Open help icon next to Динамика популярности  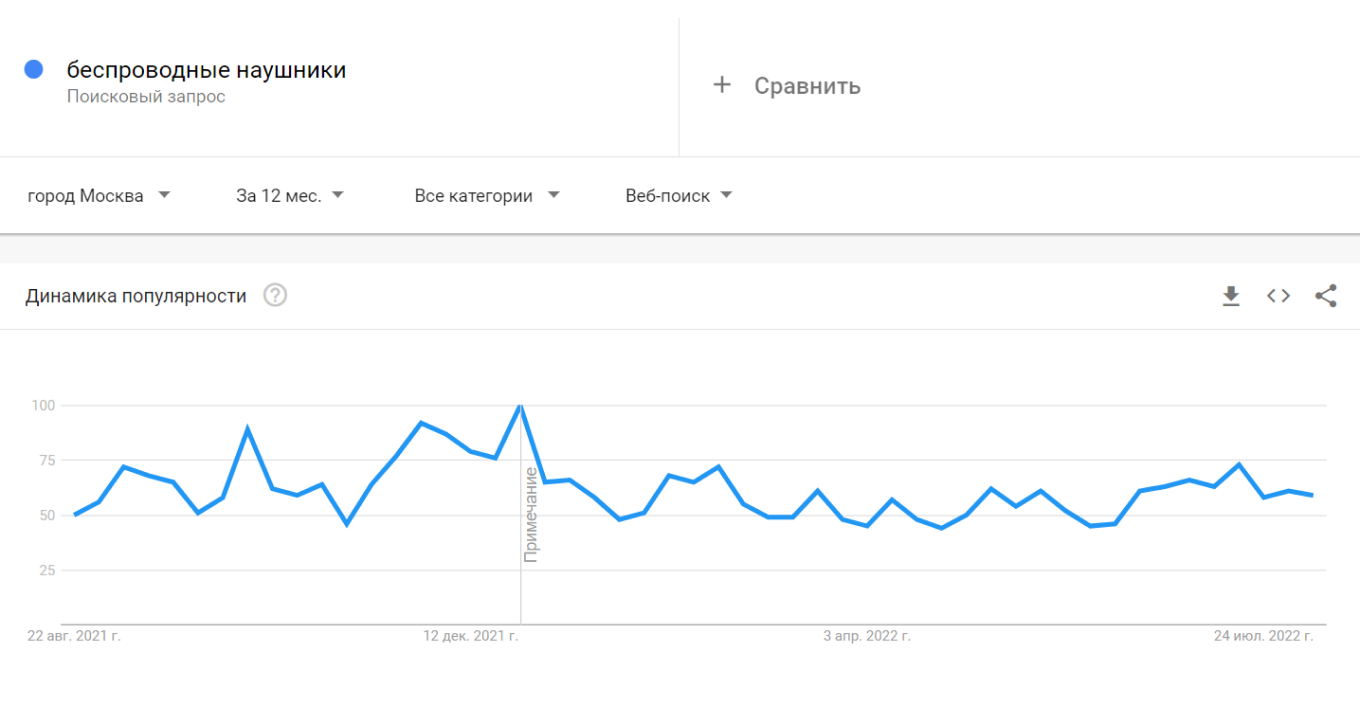click(x=275, y=295)
